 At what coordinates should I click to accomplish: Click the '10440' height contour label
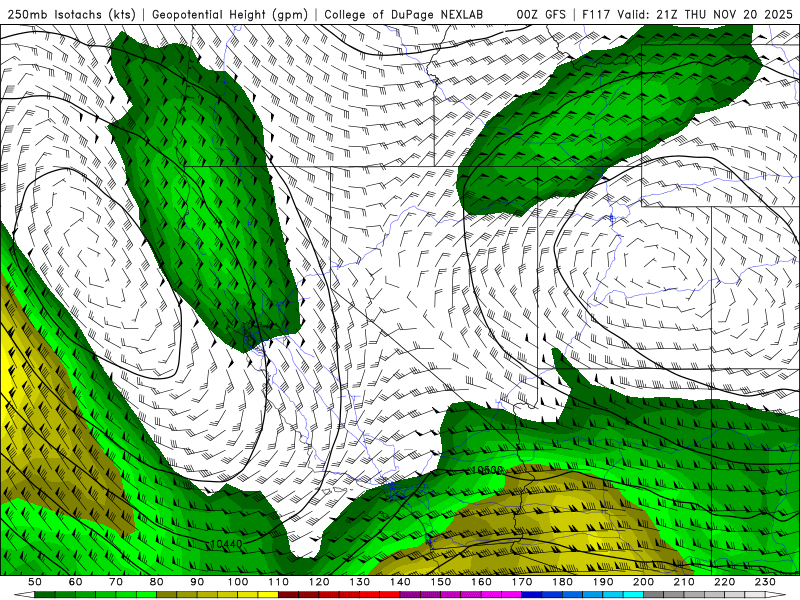click(x=227, y=544)
